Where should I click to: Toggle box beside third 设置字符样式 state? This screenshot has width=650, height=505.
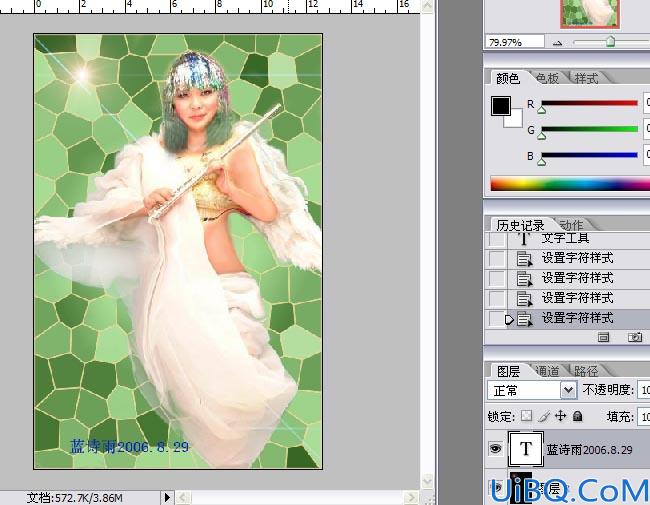tap(497, 299)
